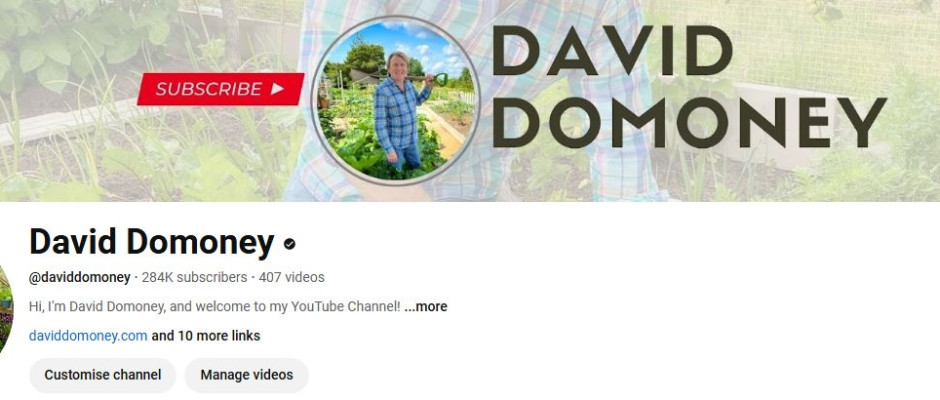Select the David Domoney channel title
This screenshot has height=400, width=940.
click(x=152, y=242)
